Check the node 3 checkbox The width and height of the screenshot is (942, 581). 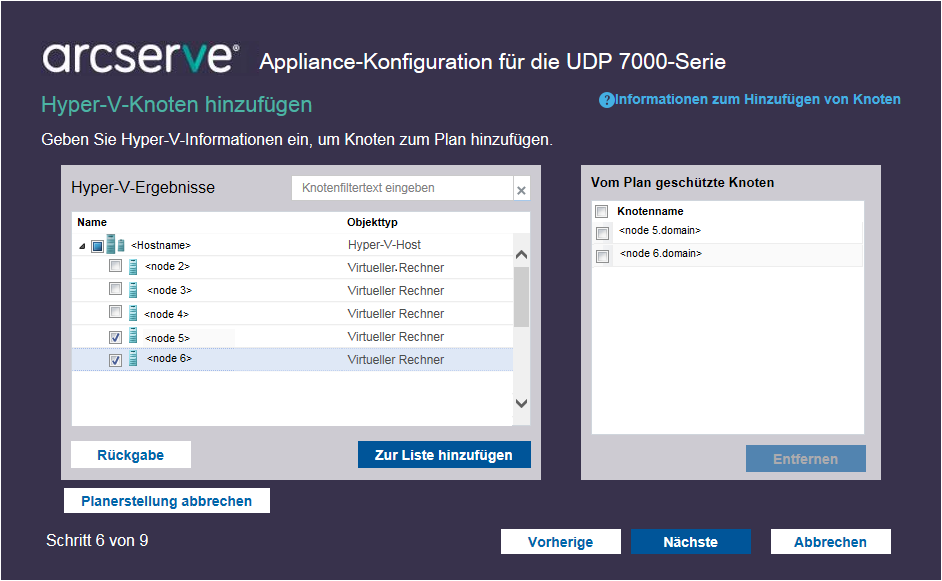coord(115,289)
